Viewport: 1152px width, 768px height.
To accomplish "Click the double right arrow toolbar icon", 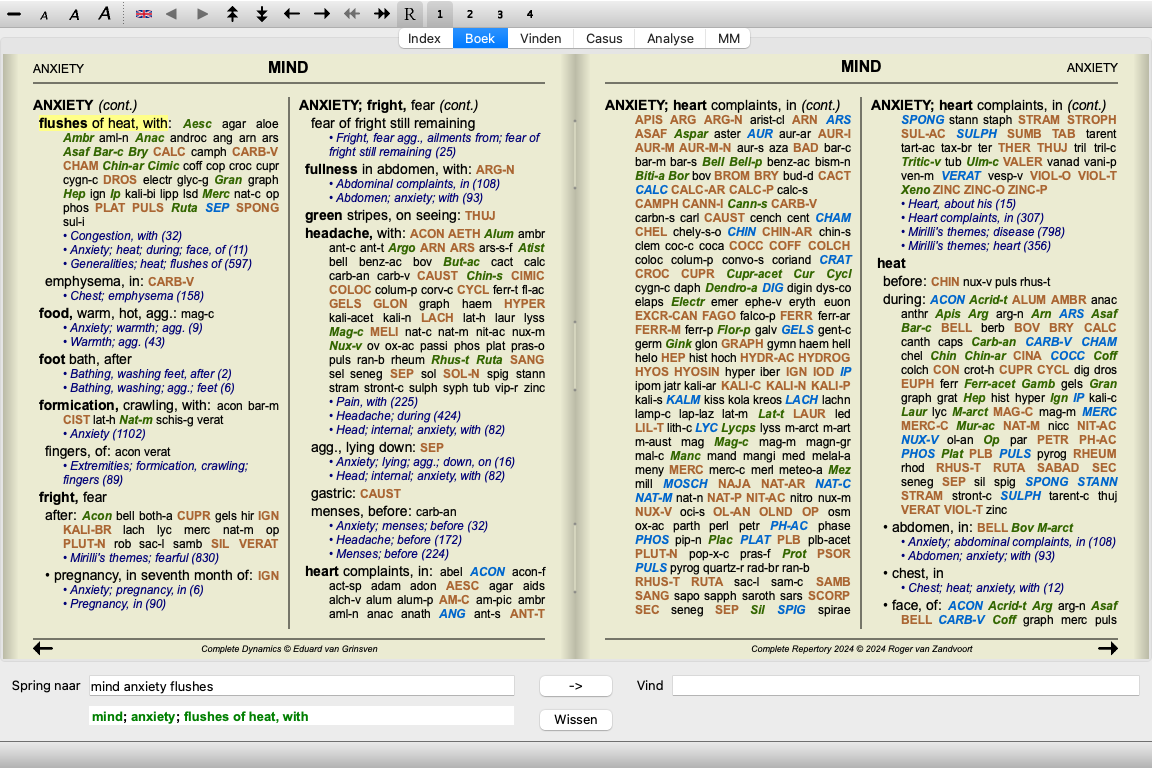I will tap(381, 14).
